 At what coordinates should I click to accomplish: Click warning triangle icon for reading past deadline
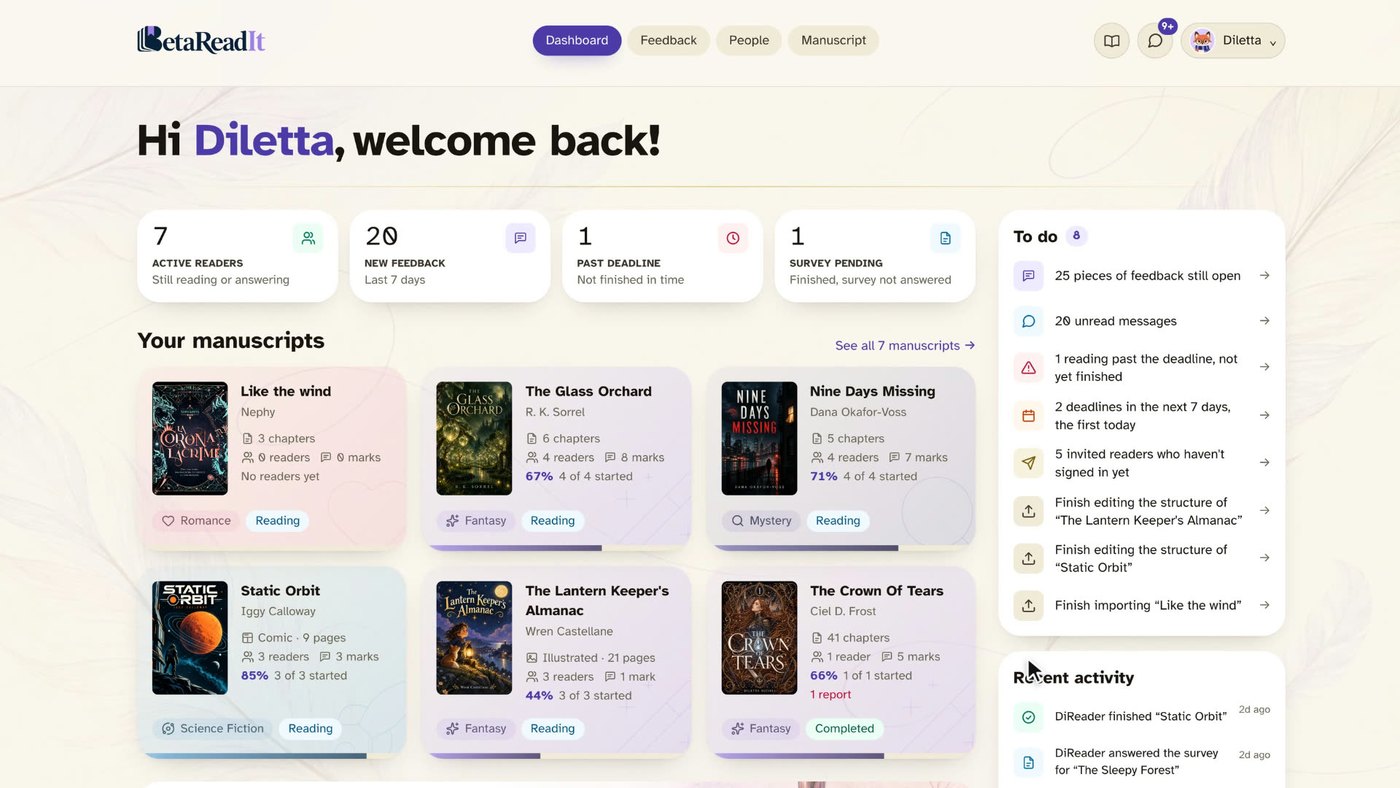tap(1028, 367)
